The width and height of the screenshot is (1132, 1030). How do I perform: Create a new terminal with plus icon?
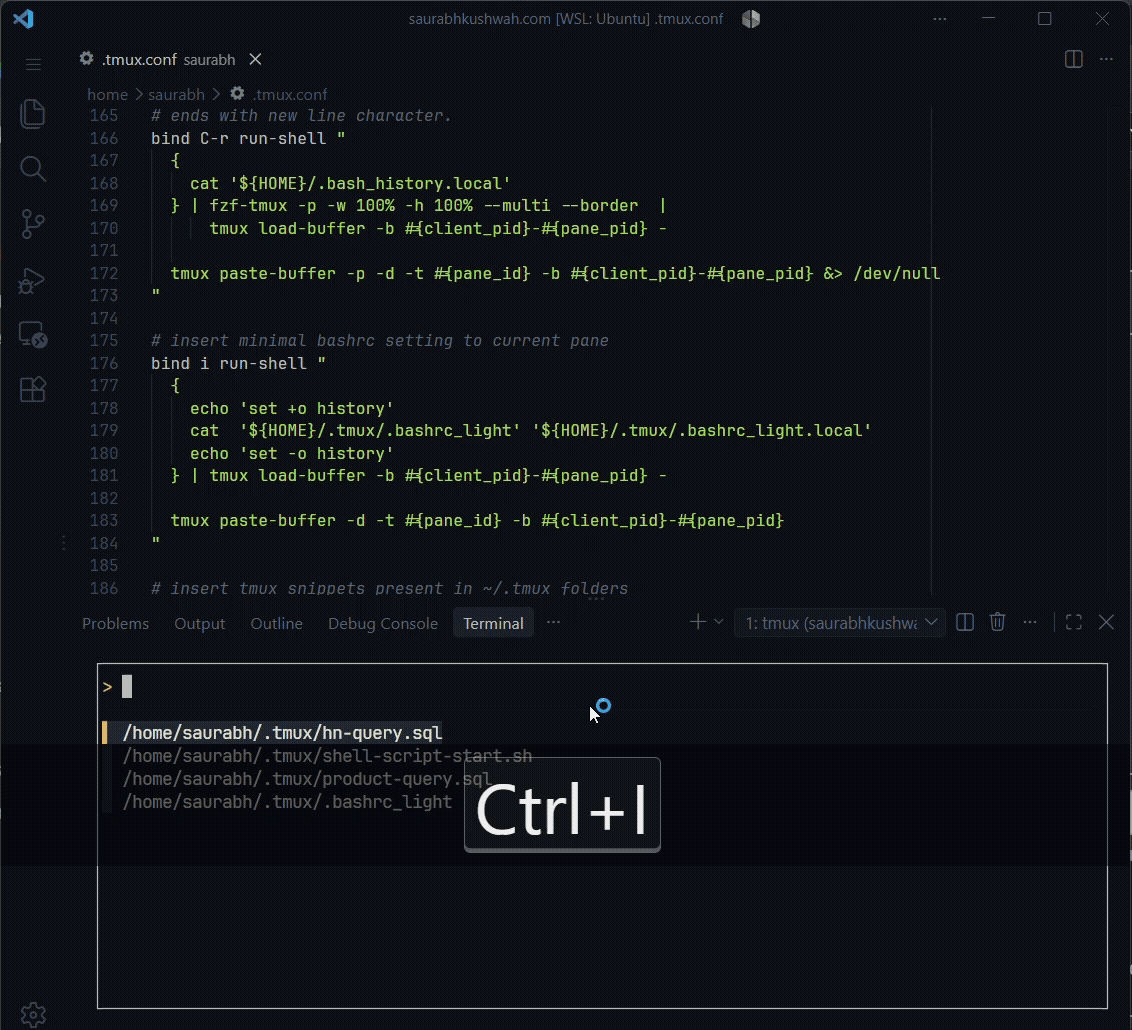point(697,622)
